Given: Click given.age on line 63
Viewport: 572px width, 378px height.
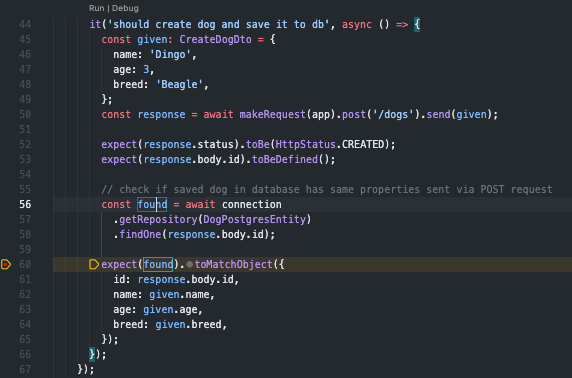Looking at the screenshot, I should (170, 309).
